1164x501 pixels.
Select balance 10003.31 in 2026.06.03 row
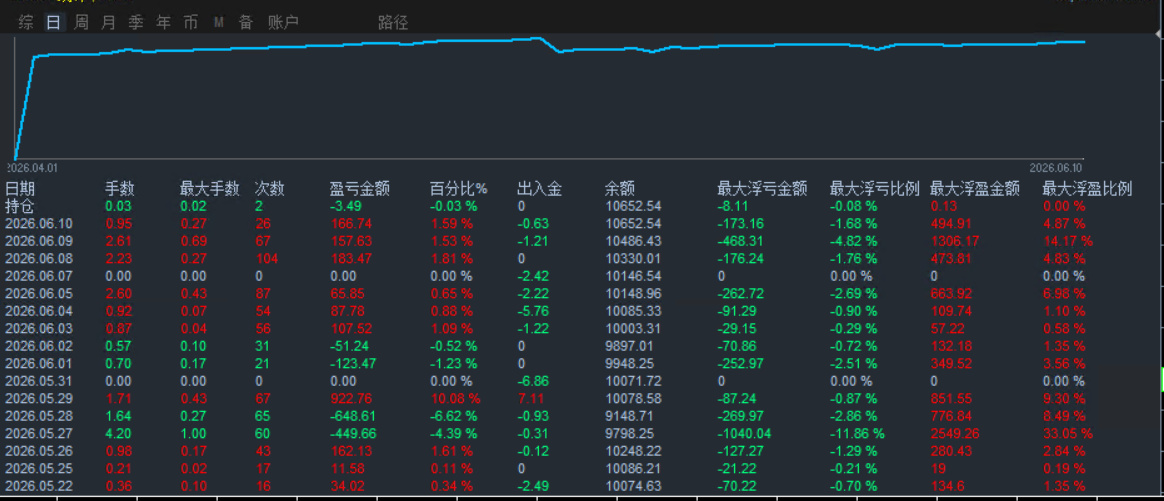(x=633, y=328)
